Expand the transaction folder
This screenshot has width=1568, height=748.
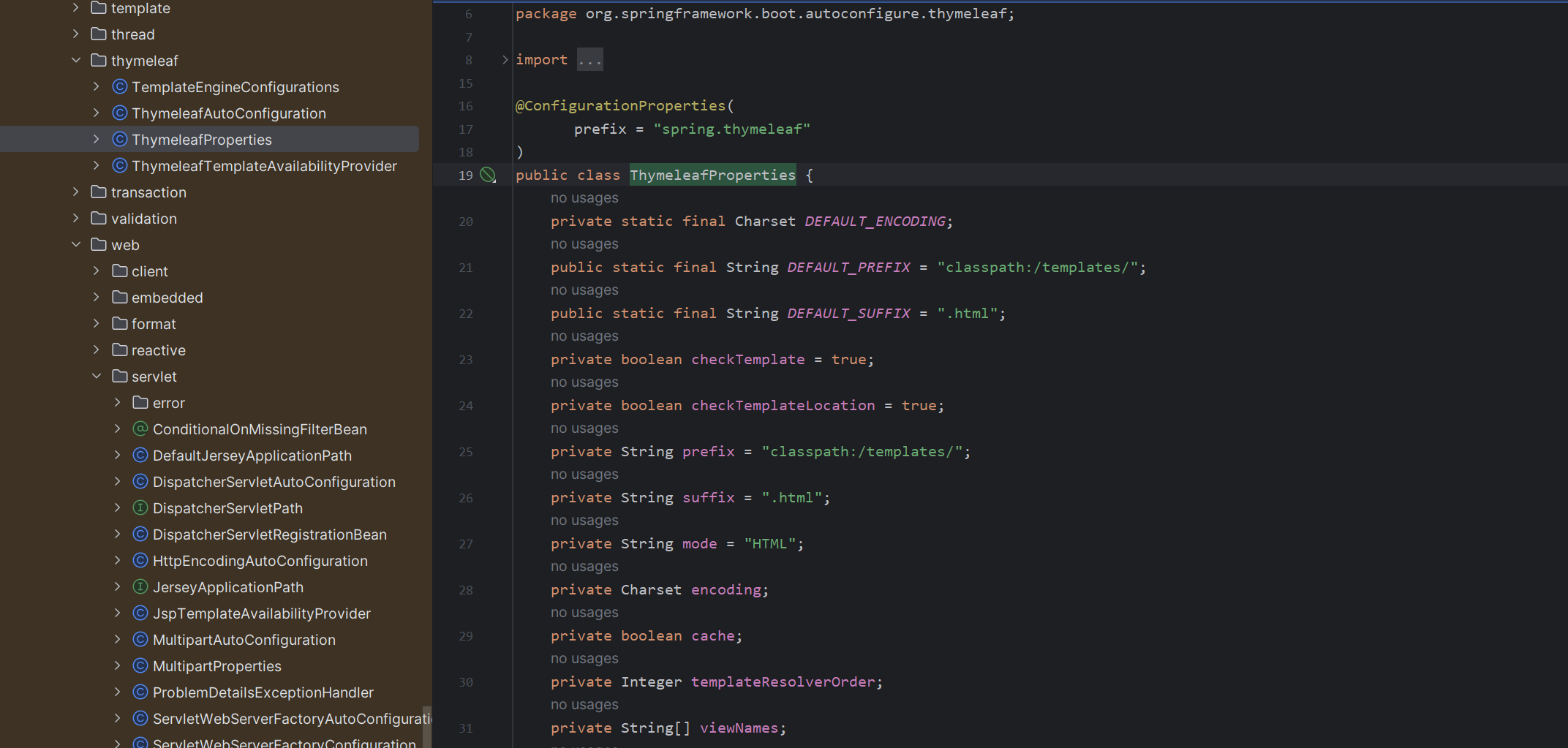tap(76, 192)
